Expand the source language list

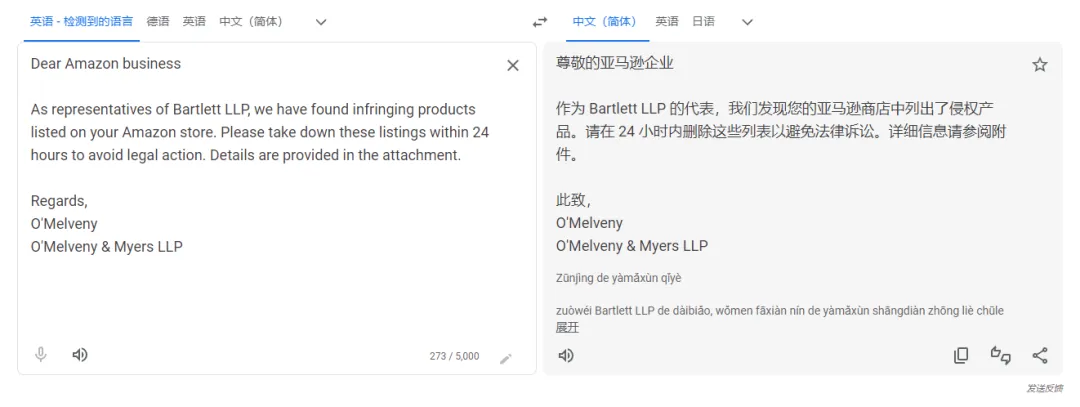tap(320, 22)
